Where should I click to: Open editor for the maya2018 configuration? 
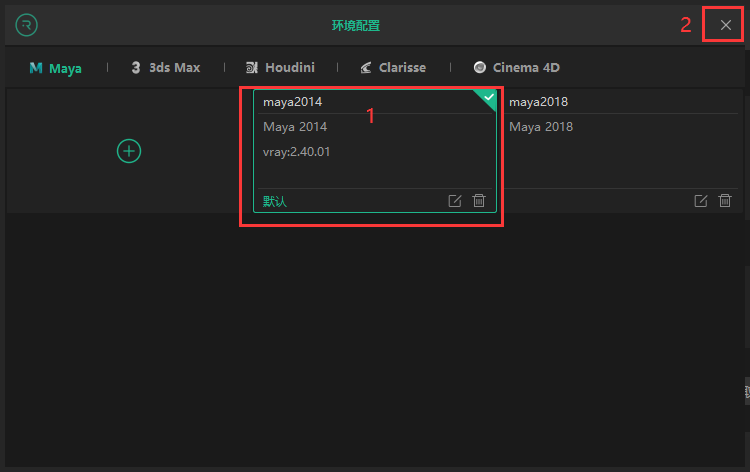(x=701, y=201)
